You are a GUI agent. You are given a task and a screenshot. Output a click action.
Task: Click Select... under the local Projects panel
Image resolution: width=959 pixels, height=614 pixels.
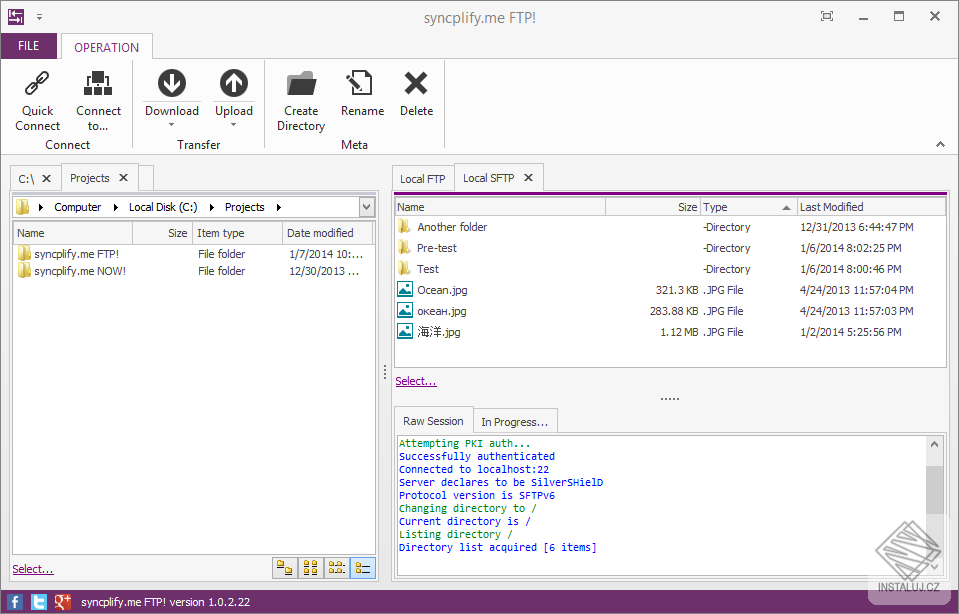click(x=31, y=568)
